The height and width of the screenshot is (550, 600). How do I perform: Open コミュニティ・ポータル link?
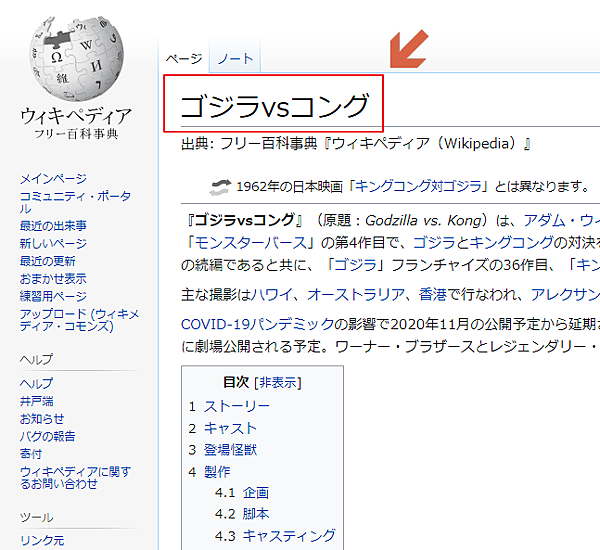(75, 202)
